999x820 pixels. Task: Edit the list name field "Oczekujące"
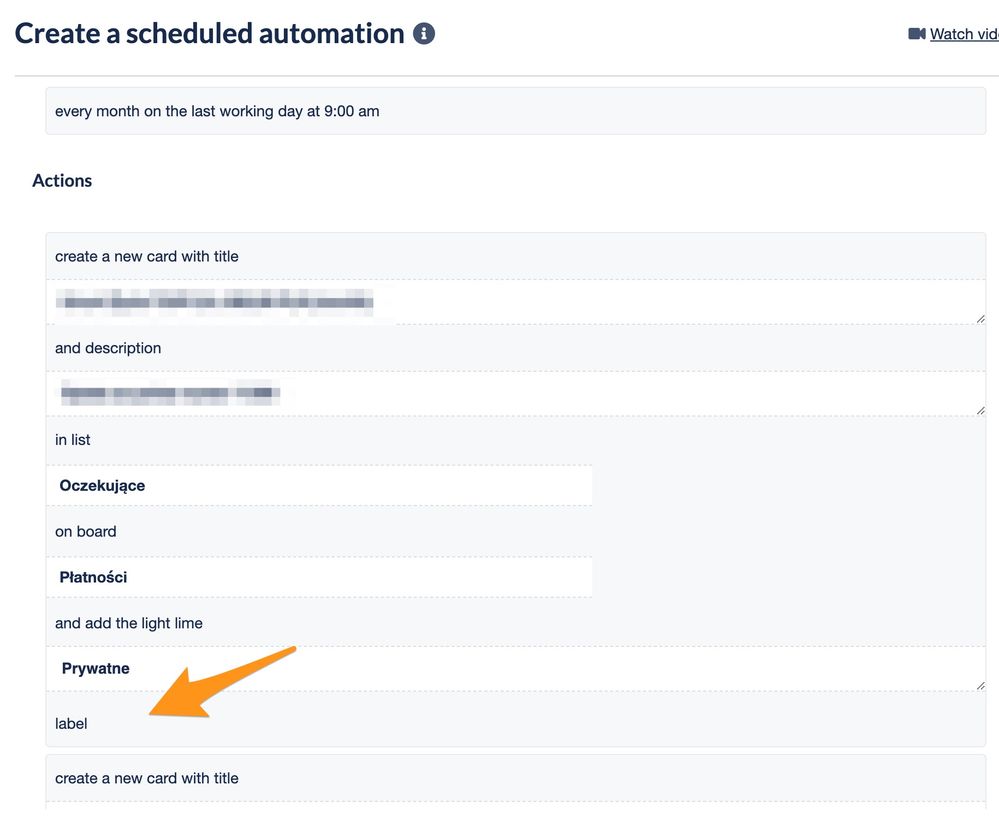click(319, 486)
